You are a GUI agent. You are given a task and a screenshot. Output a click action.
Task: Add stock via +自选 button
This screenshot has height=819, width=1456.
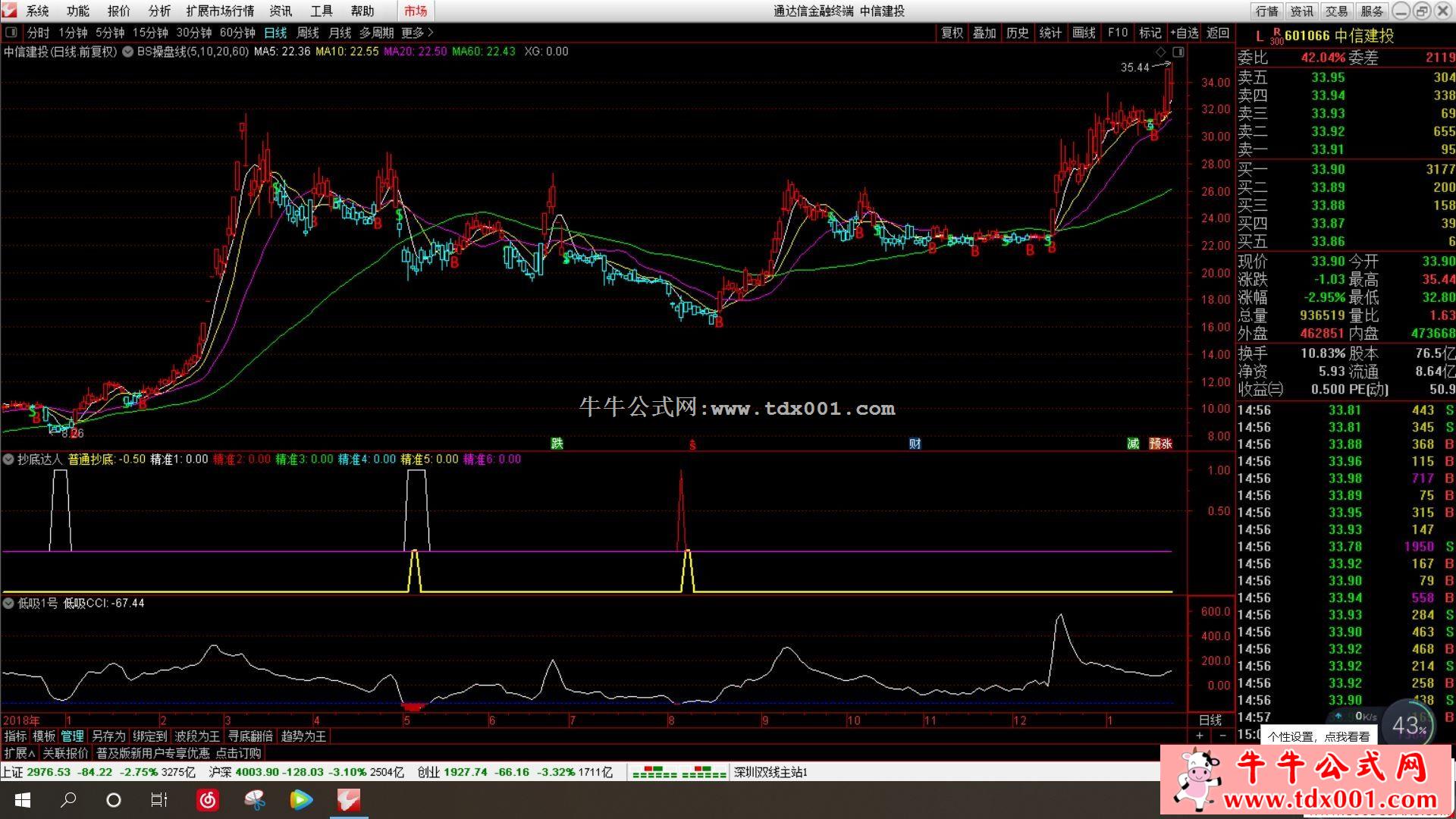coord(1184,33)
